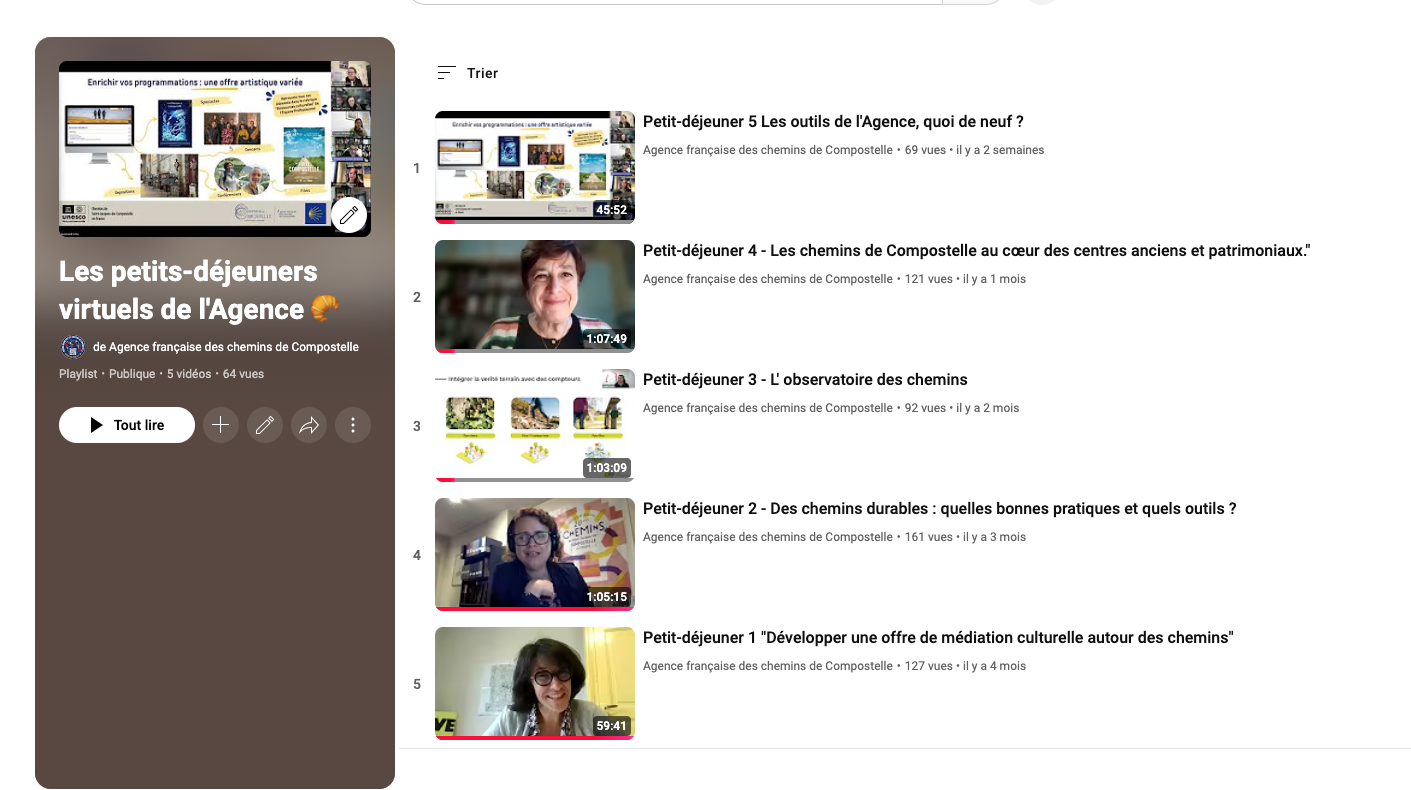Click title 'Petit-déjeuner 2 - Des chemins durables'

pyautogui.click(x=939, y=509)
